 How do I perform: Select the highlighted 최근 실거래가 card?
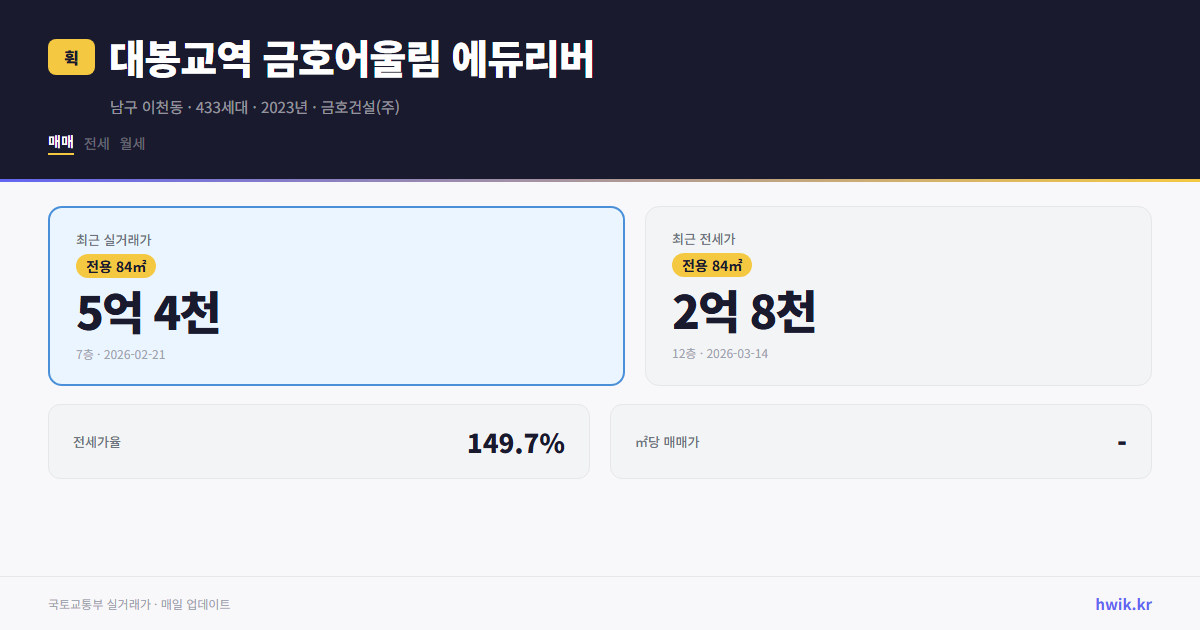[335, 295]
